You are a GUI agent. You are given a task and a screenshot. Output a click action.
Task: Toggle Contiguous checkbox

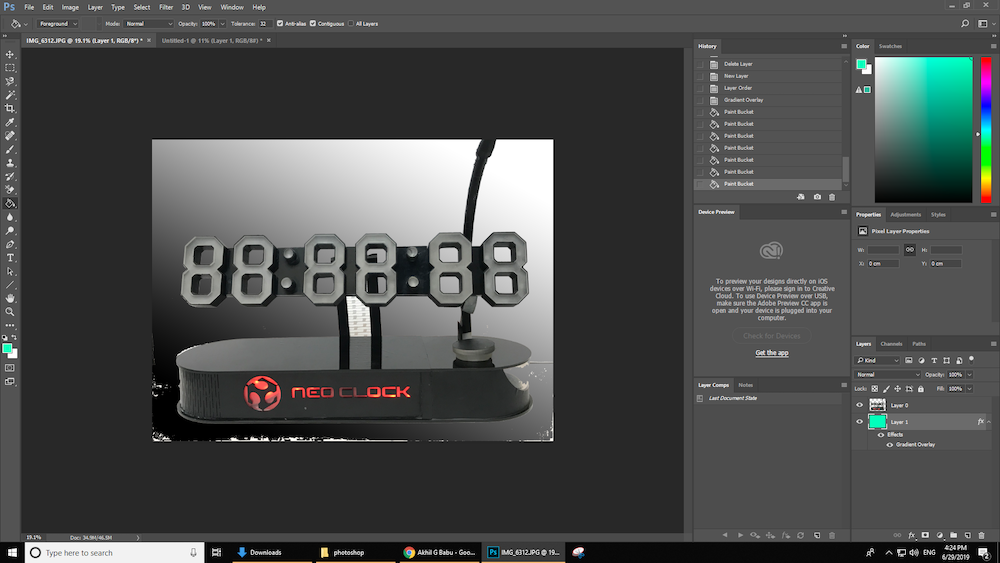point(312,24)
